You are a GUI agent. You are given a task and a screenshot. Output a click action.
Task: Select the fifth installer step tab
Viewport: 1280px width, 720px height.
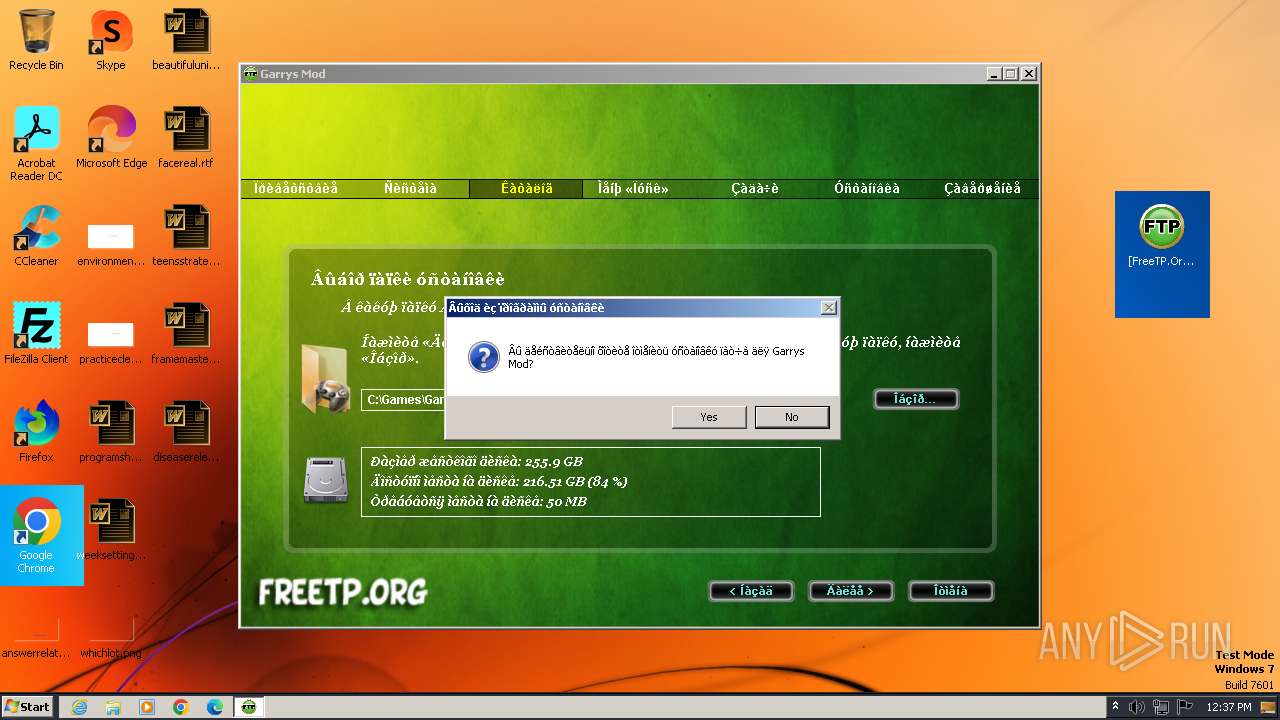(755, 188)
